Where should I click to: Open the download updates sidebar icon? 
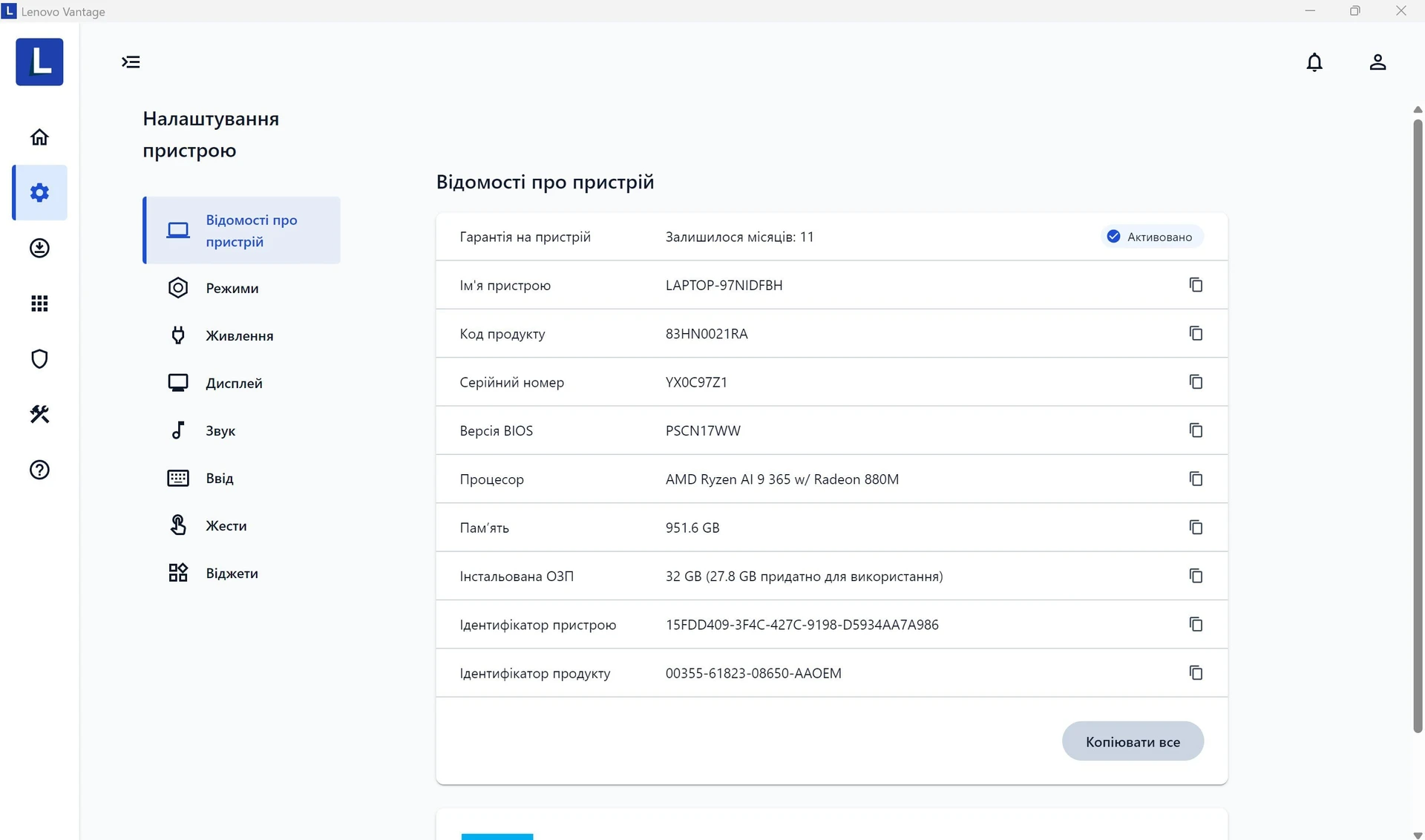(39, 248)
